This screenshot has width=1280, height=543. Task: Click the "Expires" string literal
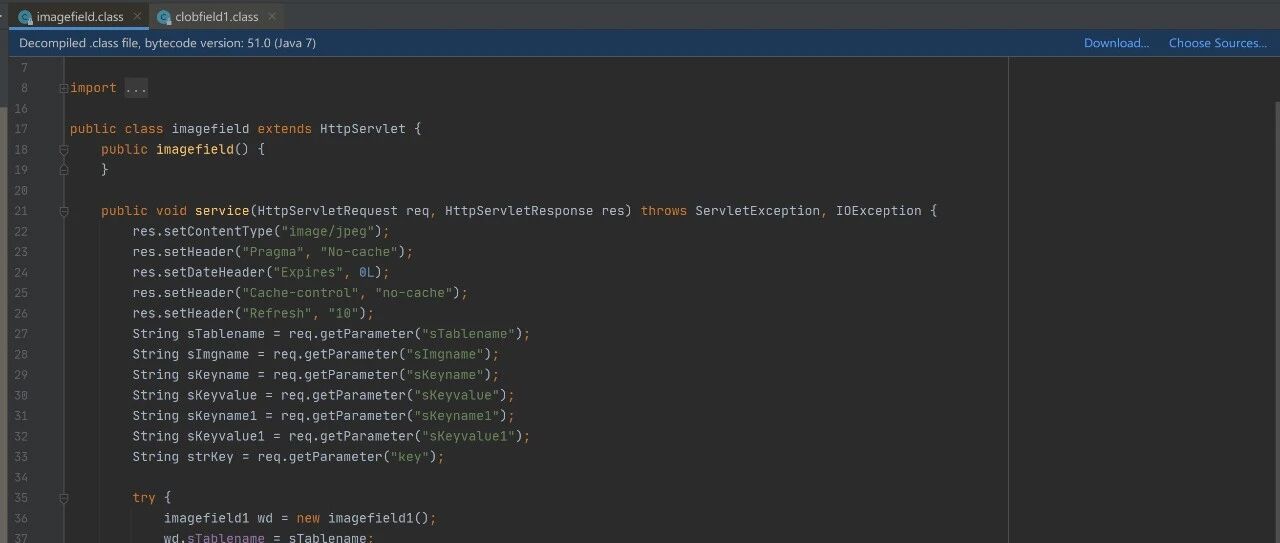tap(308, 272)
